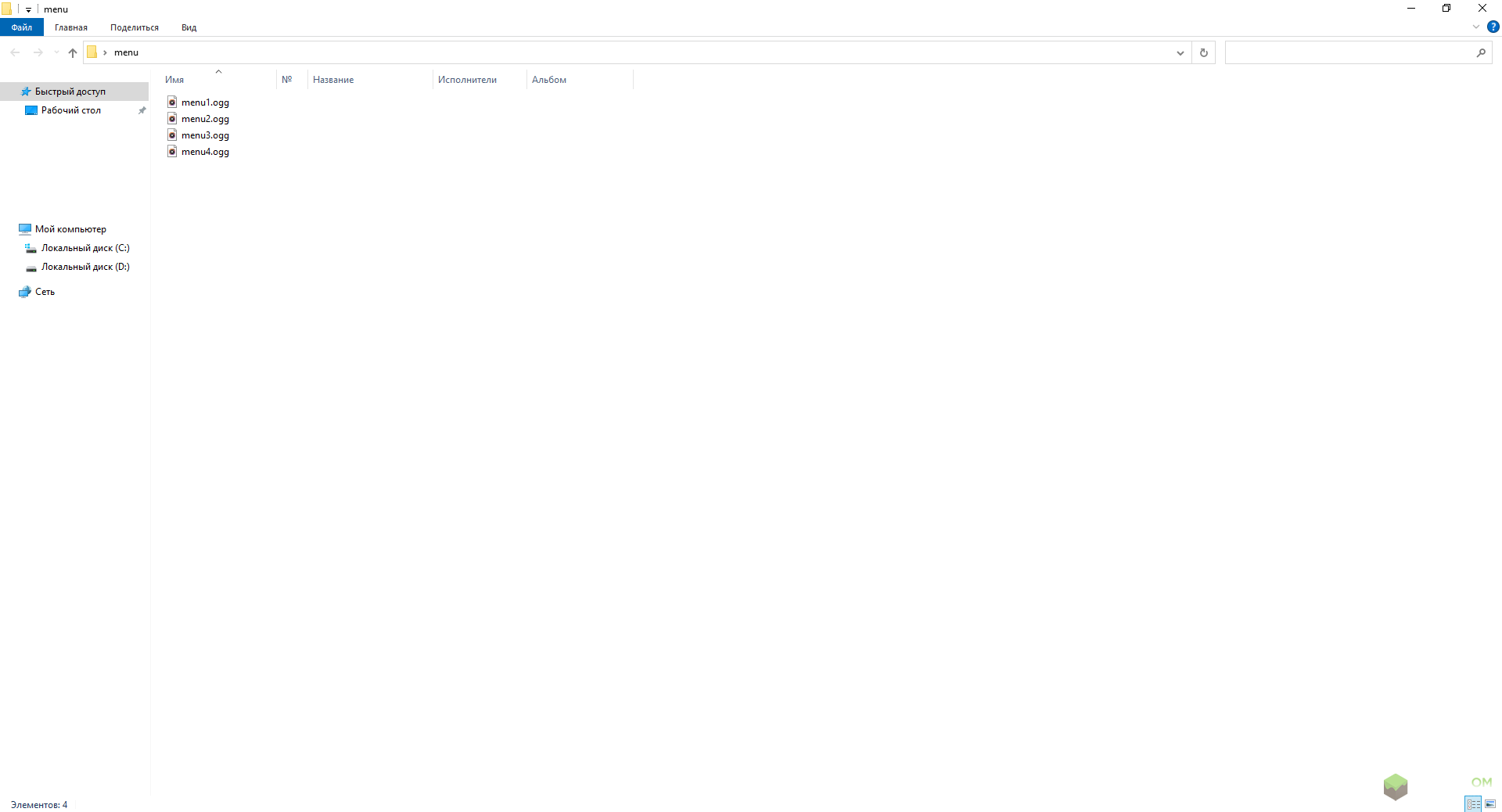1502x812 pixels.
Task: Click the back navigation arrow
Action: click(x=15, y=52)
